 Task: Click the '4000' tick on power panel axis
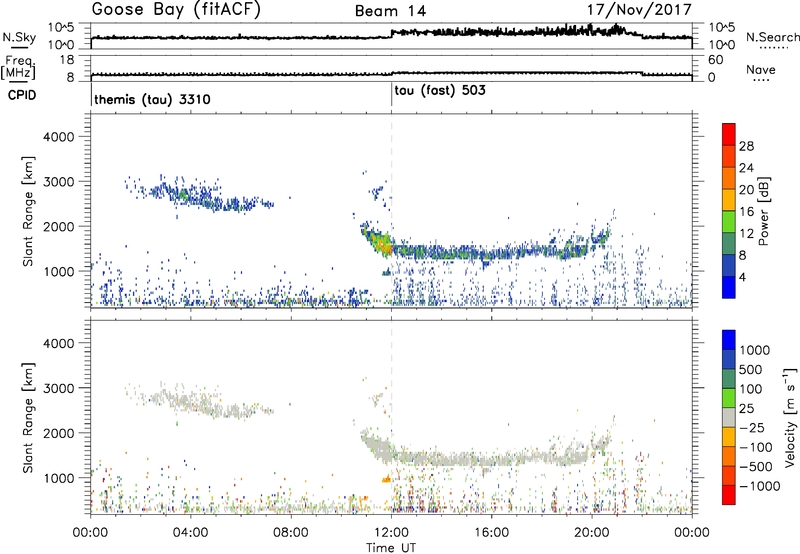point(58,137)
